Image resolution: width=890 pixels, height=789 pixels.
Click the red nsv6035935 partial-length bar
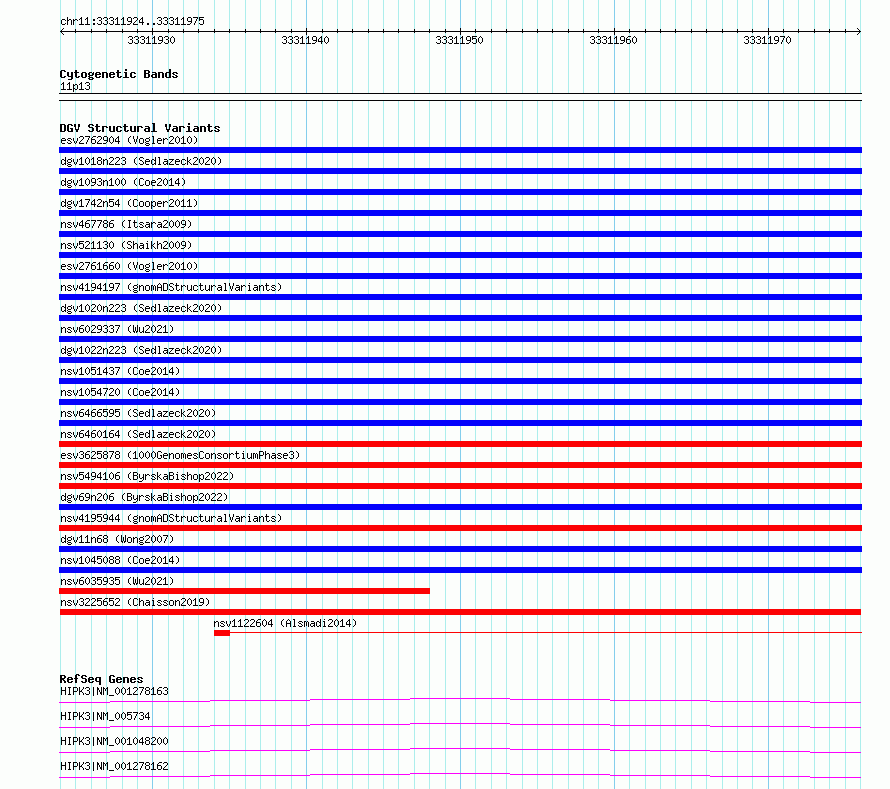click(245, 591)
